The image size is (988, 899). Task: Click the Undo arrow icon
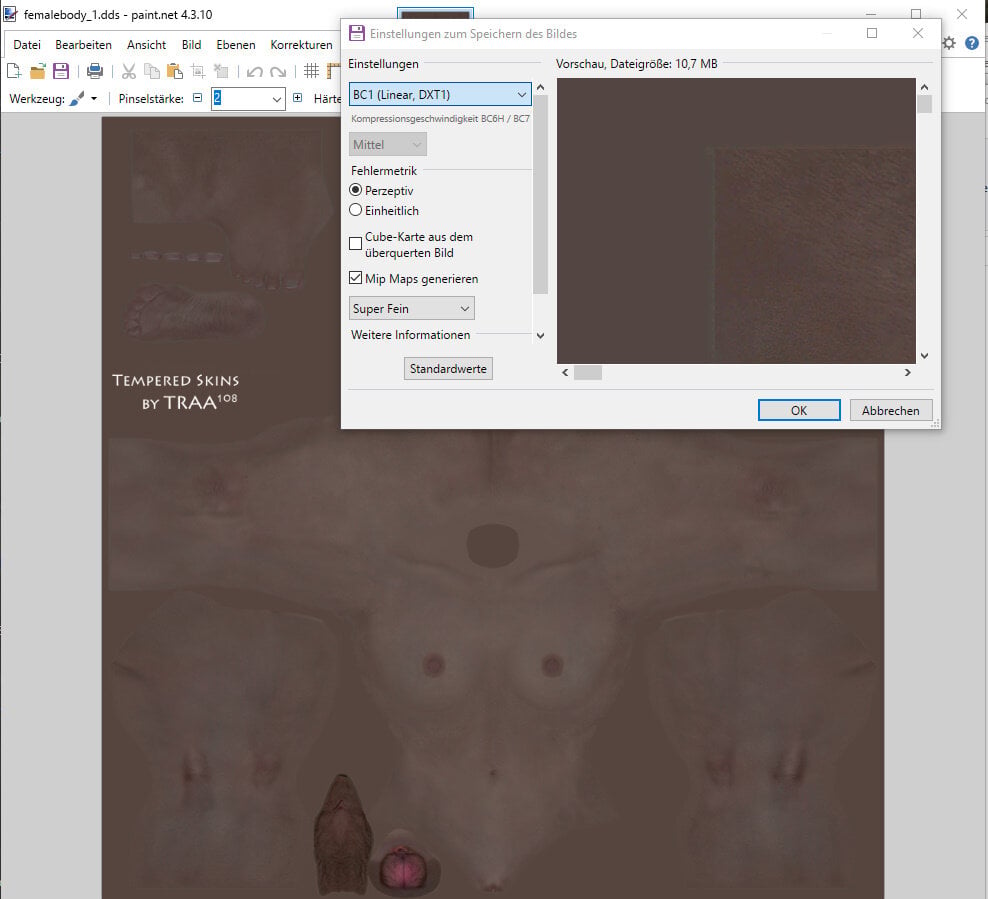click(x=255, y=71)
